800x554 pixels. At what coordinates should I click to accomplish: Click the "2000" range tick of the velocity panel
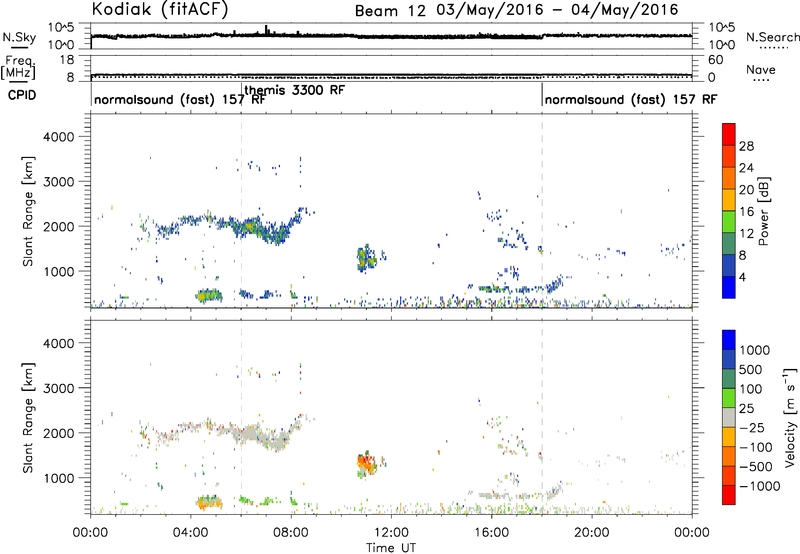pyautogui.click(x=59, y=433)
